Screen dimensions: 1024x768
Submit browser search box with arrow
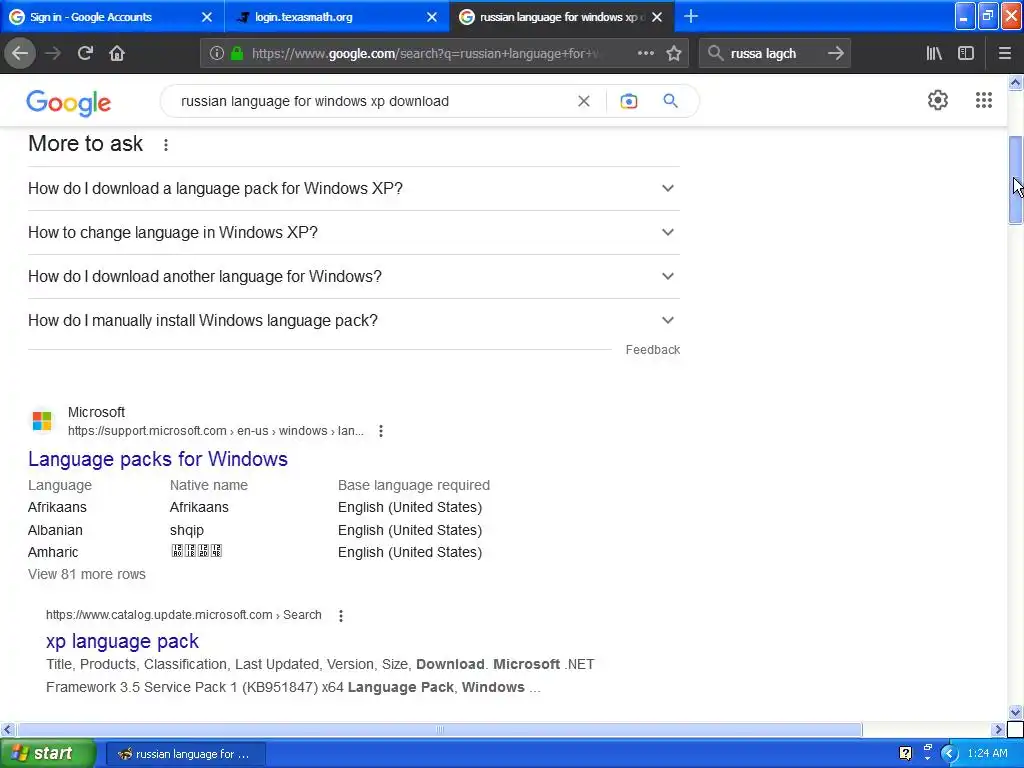pyautogui.click(x=835, y=53)
